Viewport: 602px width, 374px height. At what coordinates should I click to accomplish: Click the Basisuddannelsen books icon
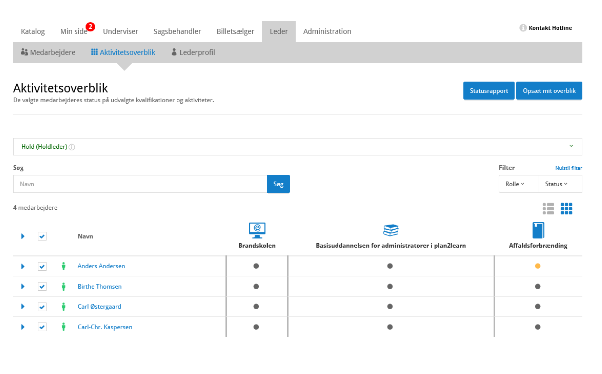[x=390, y=230]
